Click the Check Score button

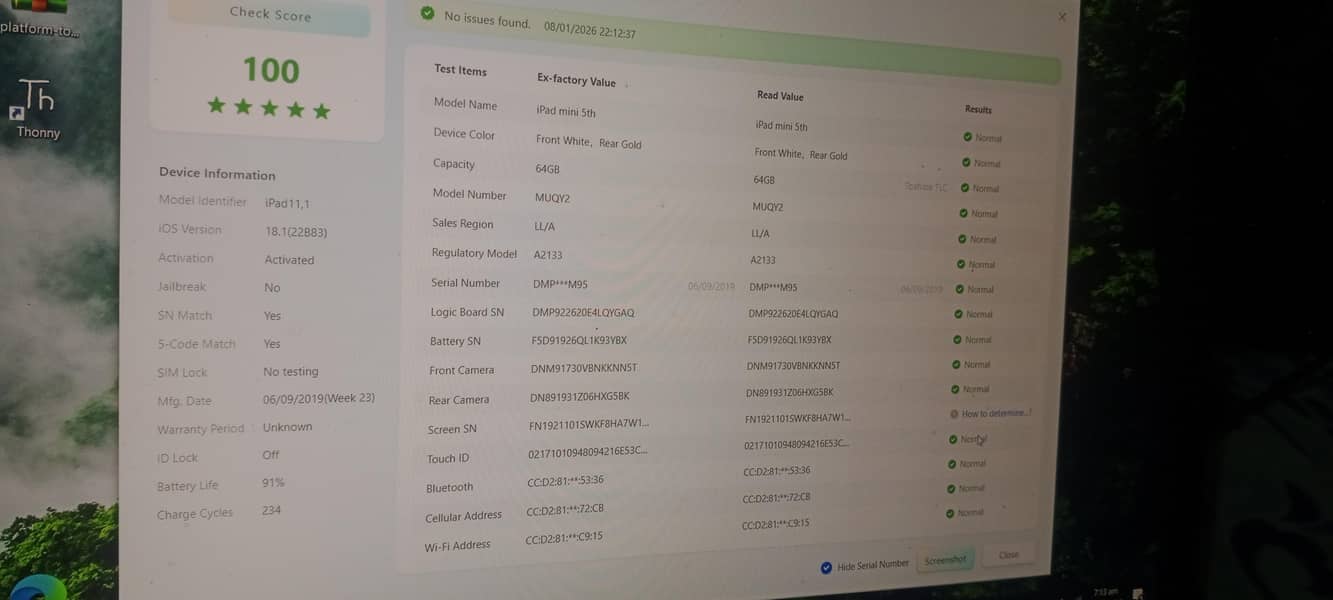269,14
